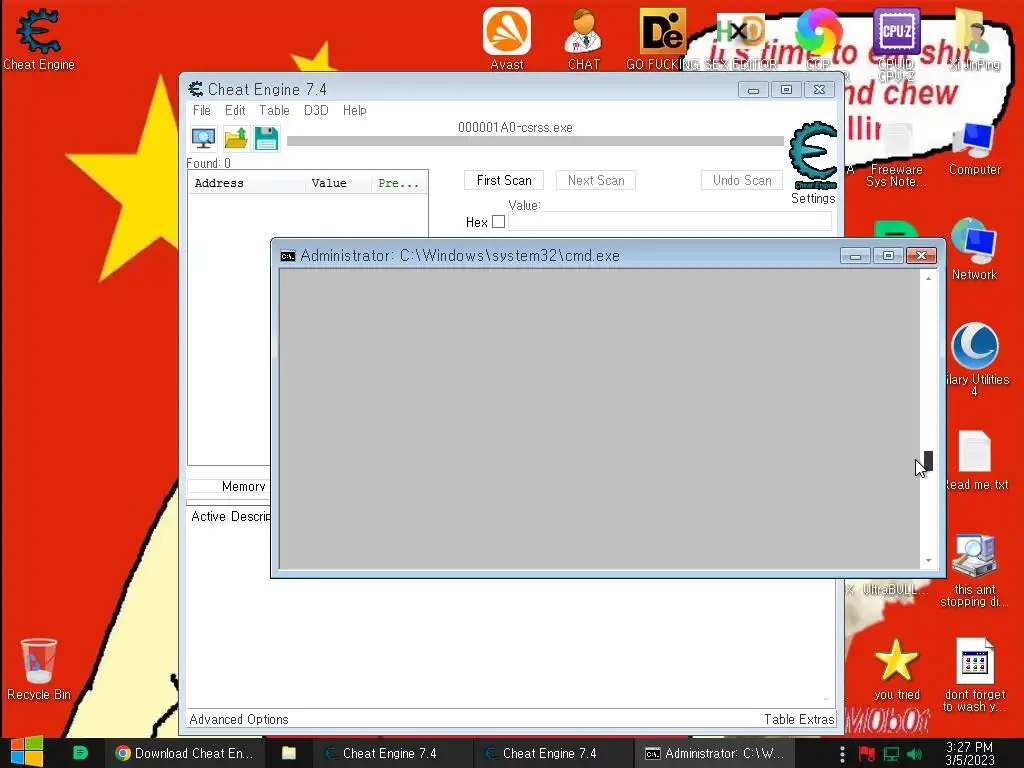Viewport: 1024px width, 768px height.
Task: Click the Active Description column header
Action: 231,516
